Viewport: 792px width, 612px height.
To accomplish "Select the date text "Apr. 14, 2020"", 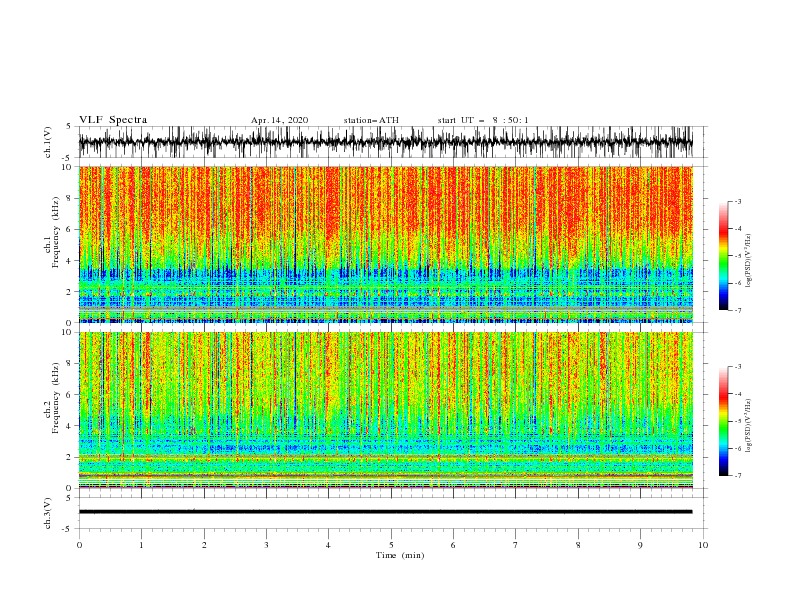I will coord(279,120).
